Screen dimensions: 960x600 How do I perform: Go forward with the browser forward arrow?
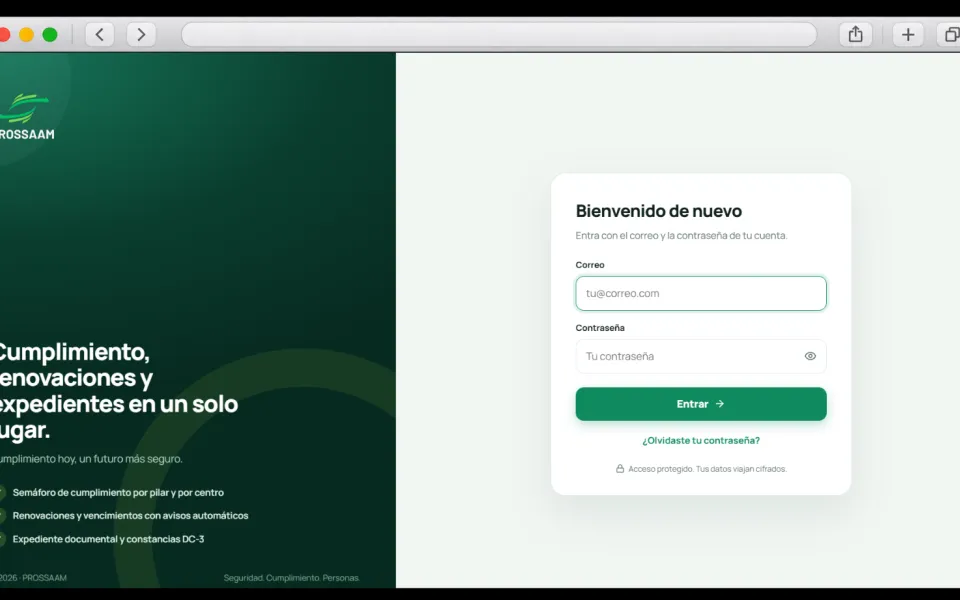tap(141, 34)
